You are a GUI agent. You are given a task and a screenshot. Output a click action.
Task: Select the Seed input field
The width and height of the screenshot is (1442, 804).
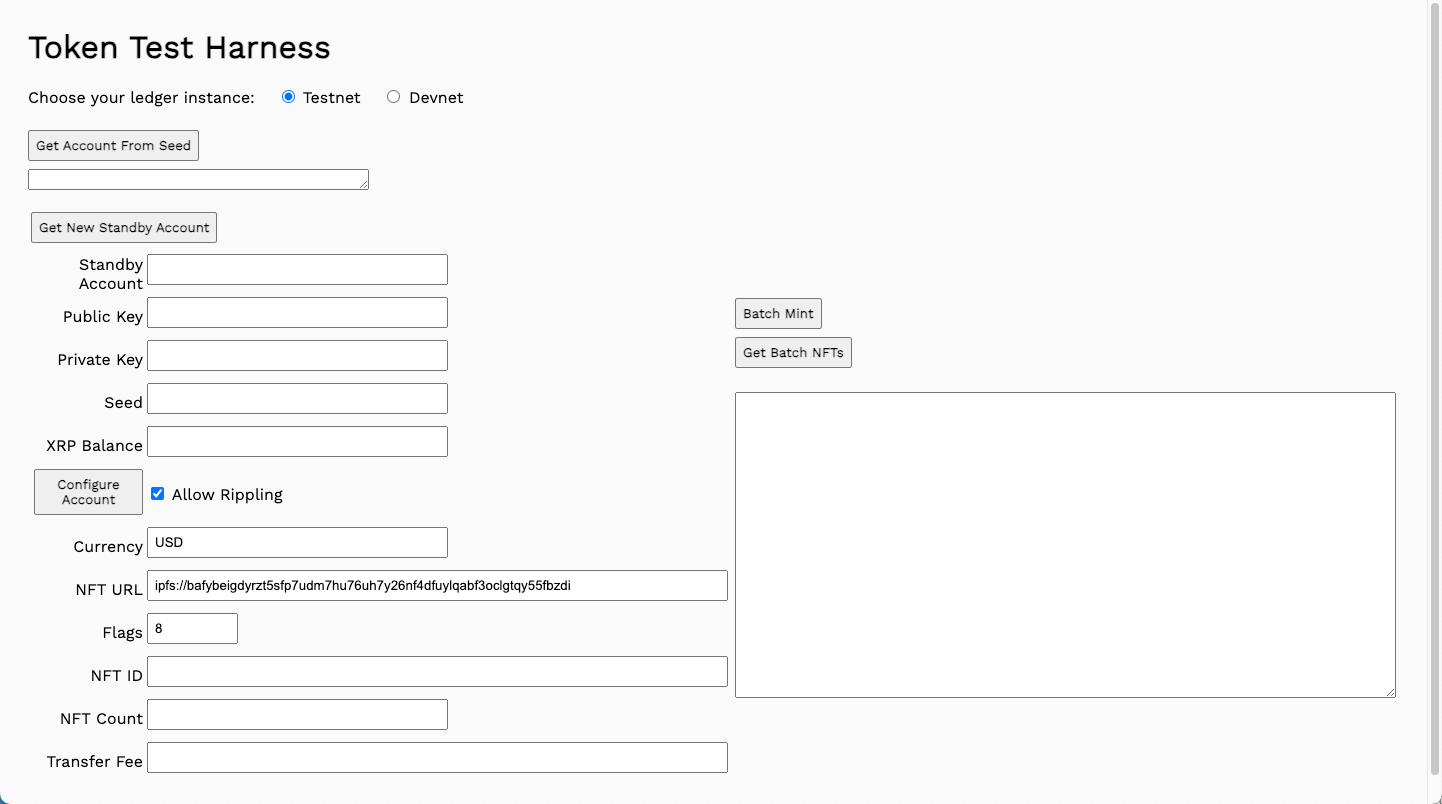coord(297,399)
